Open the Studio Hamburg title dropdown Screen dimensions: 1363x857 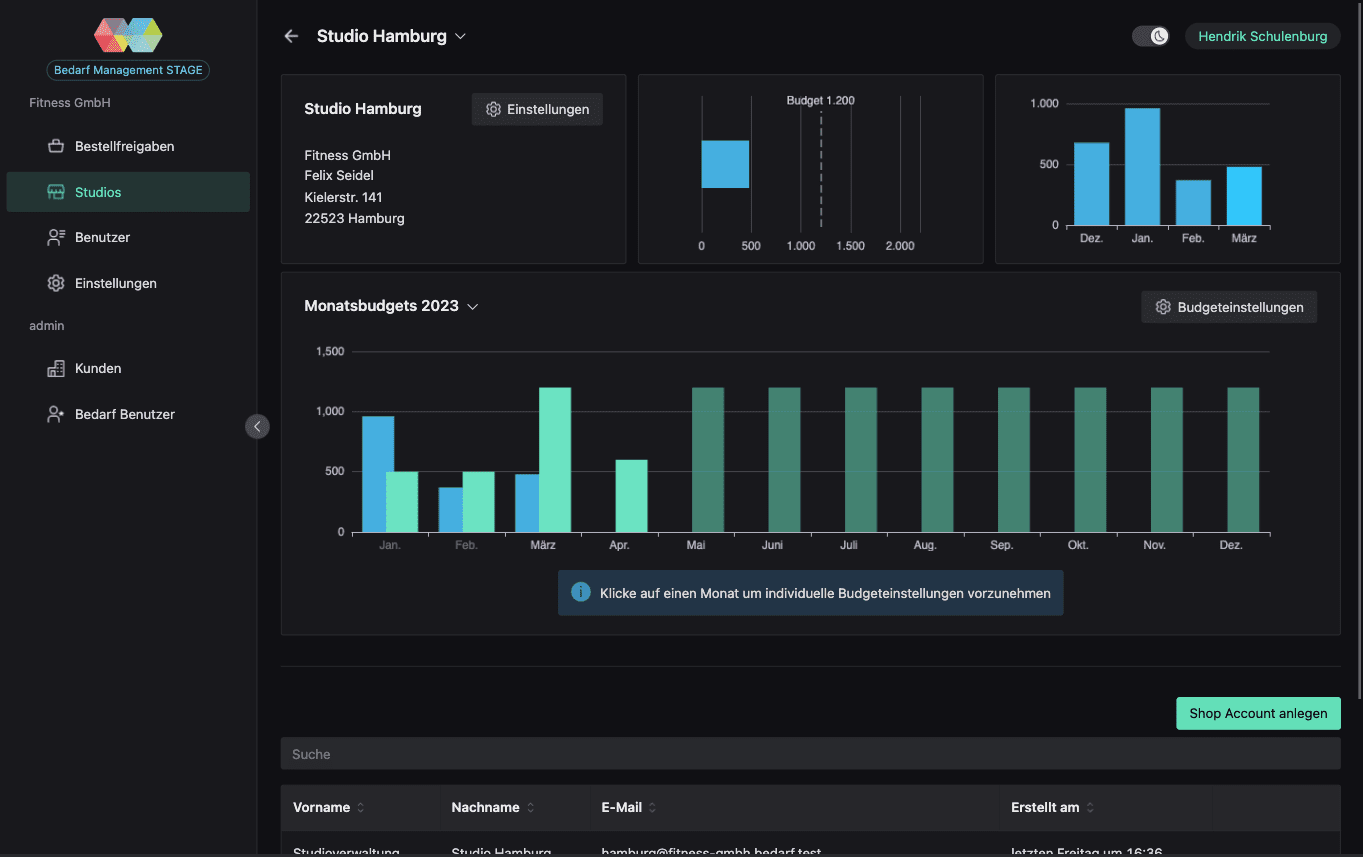point(461,36)
